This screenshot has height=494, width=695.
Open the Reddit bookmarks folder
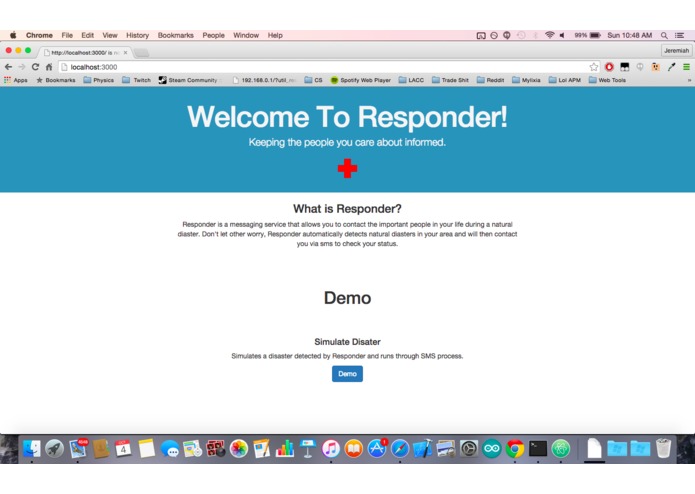click(491, 80)
